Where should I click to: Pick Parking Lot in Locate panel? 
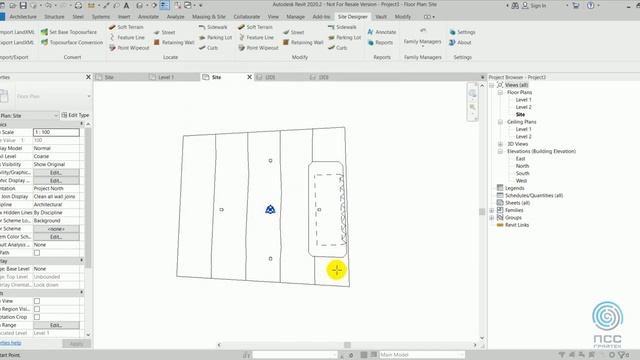pyautogui.click(x=215, y=38)
